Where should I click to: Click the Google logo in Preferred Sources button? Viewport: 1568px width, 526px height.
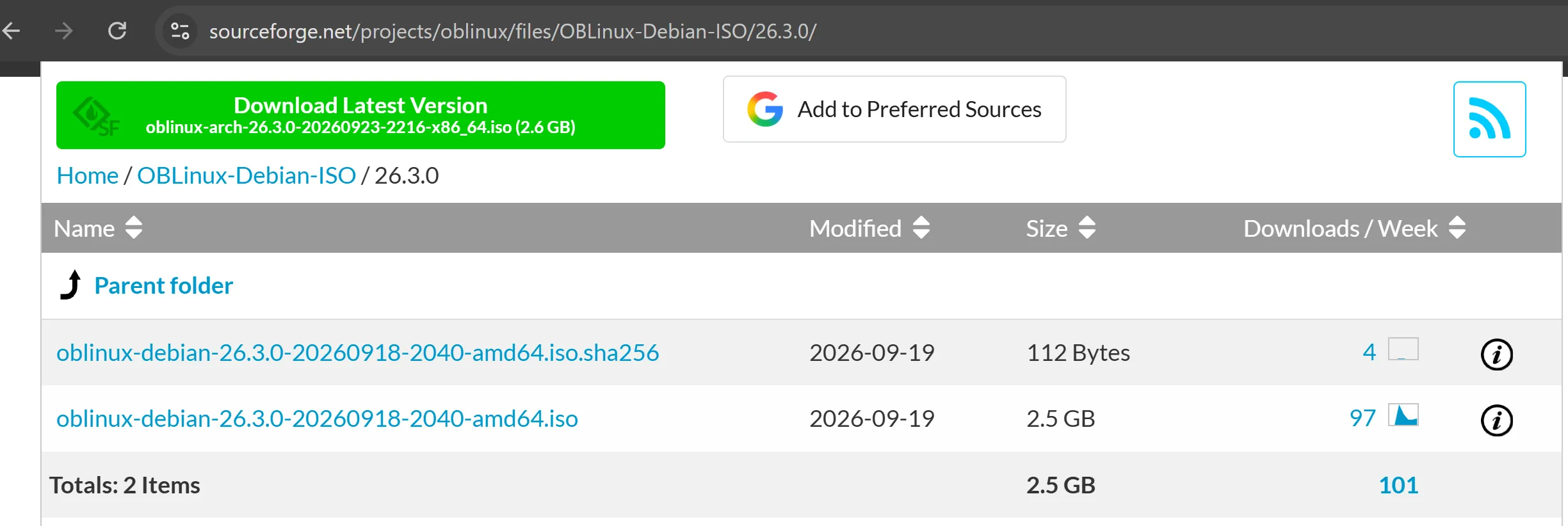765,109
